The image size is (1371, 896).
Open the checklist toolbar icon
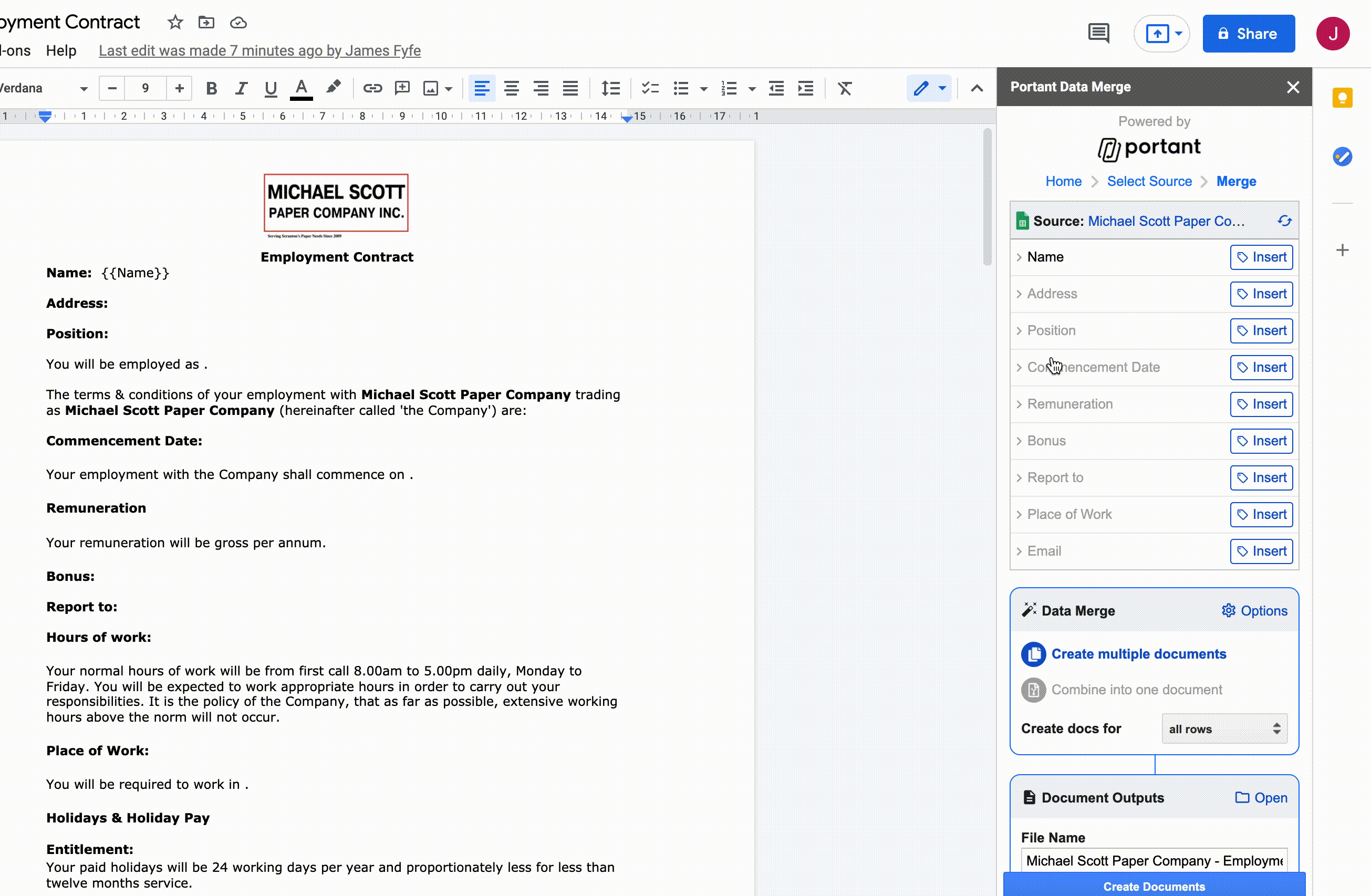pos(650,88)
